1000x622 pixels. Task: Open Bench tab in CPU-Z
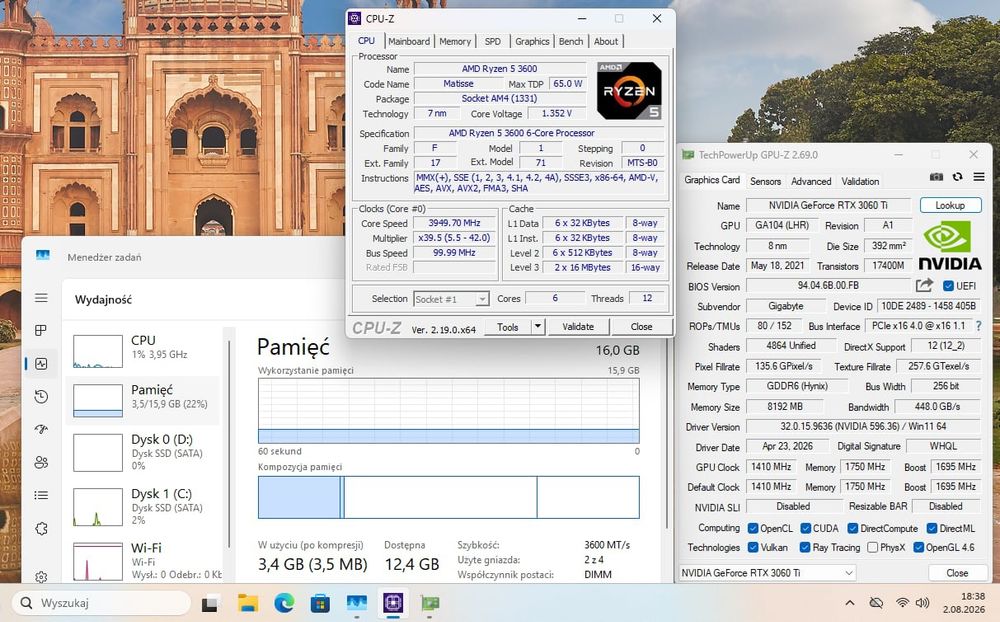(x=571, y=41)
